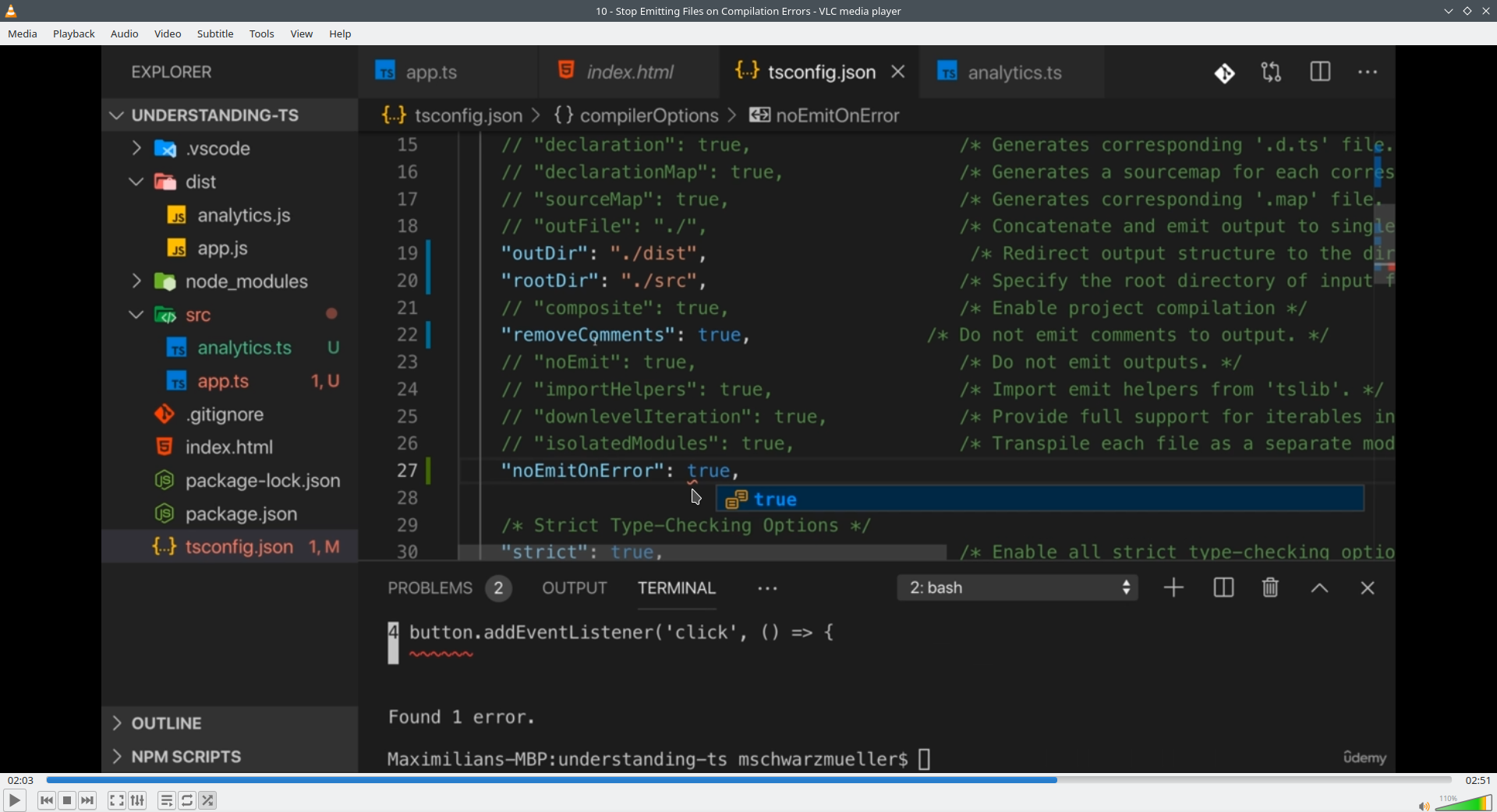Open app.ts under src folder

pyautogui.click(x=229, y=381)
